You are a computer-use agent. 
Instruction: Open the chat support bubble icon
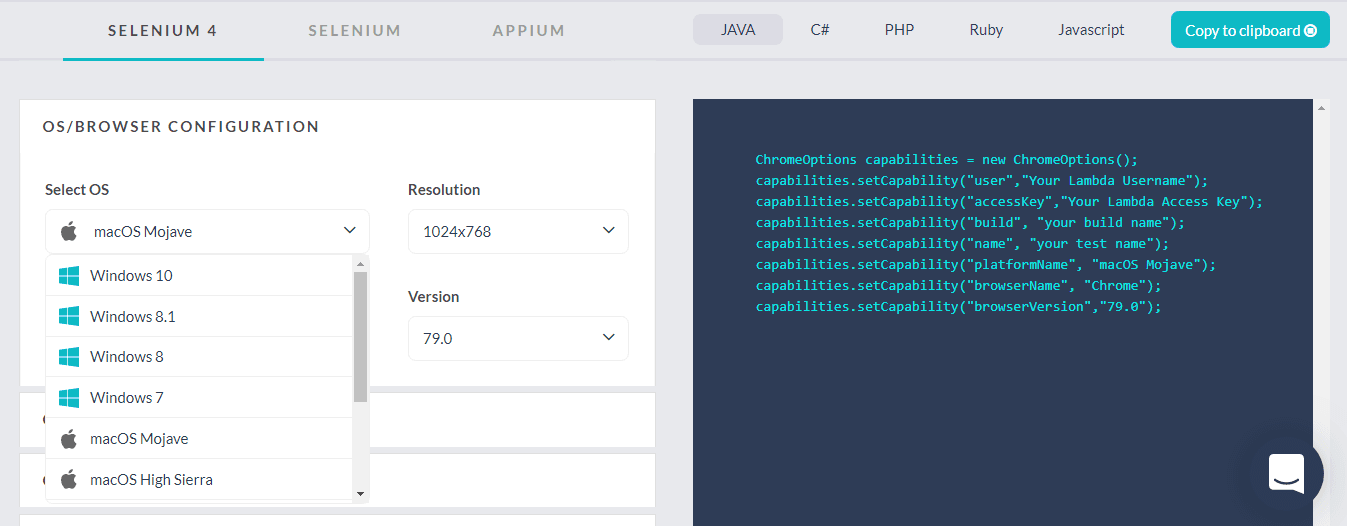[x=1286, y=472]
